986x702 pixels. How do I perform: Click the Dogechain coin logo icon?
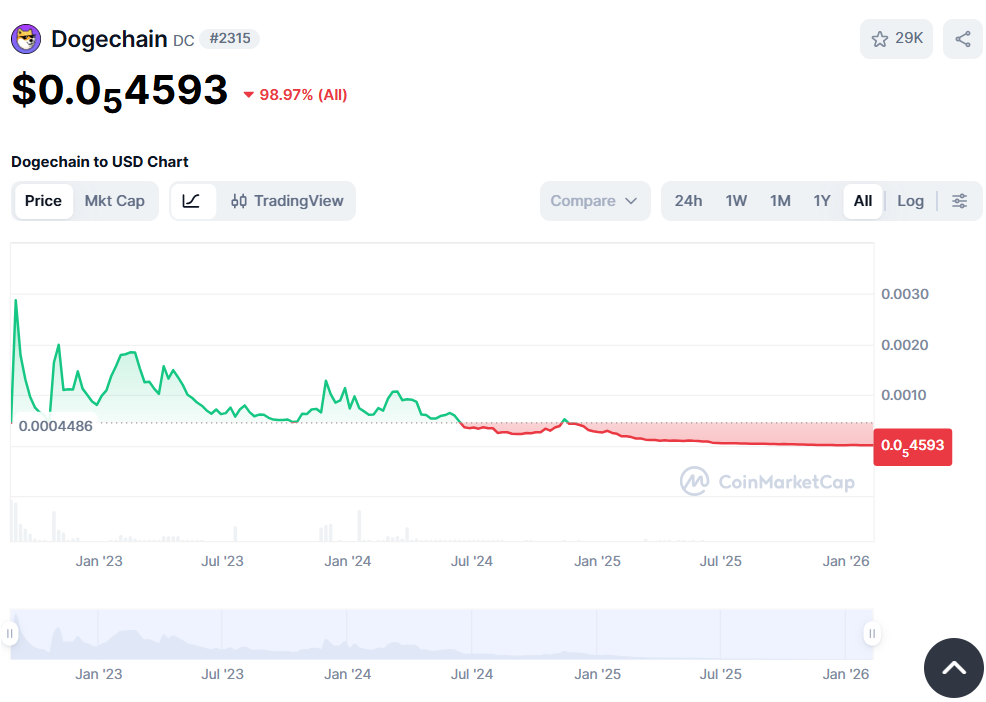click(26, 39)
